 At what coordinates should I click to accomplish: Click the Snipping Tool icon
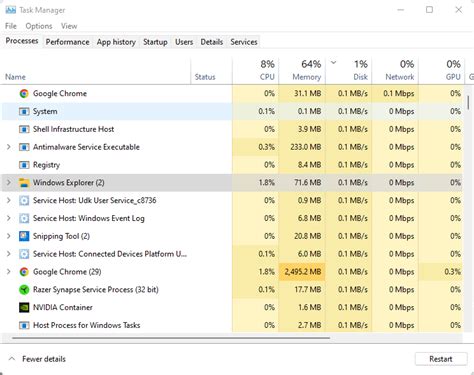point(24,236)
